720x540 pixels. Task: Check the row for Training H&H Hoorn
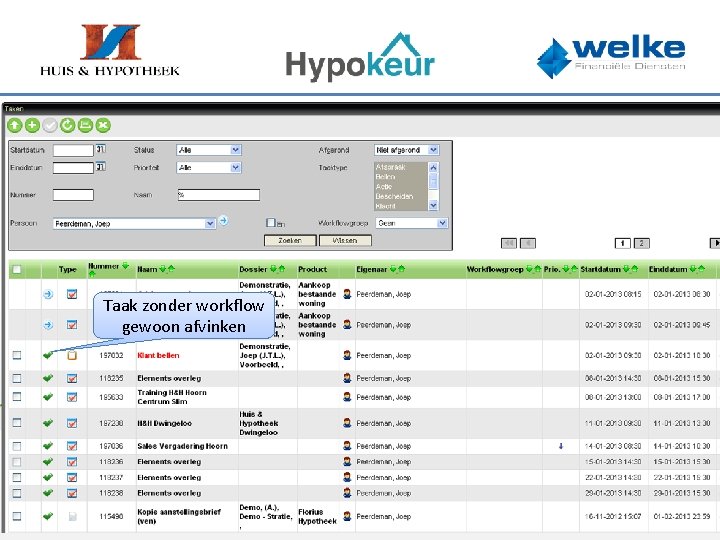(17, 396)
